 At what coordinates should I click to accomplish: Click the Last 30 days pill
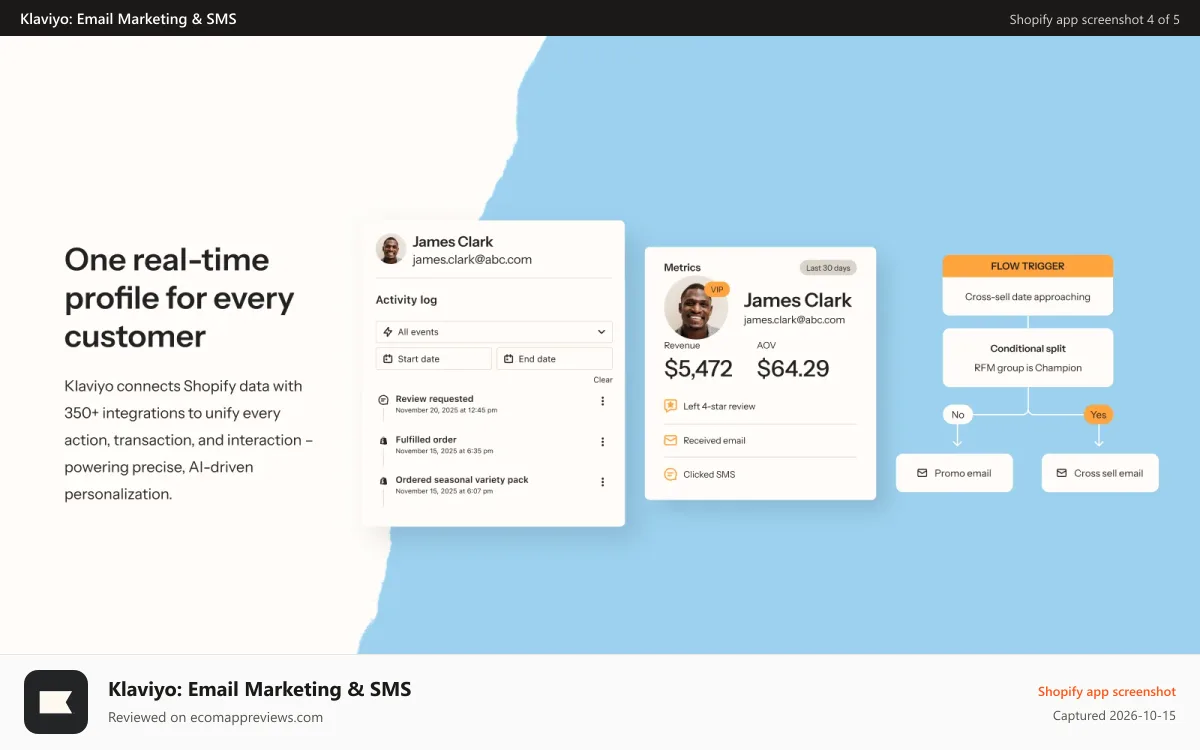tap(828, 268)
